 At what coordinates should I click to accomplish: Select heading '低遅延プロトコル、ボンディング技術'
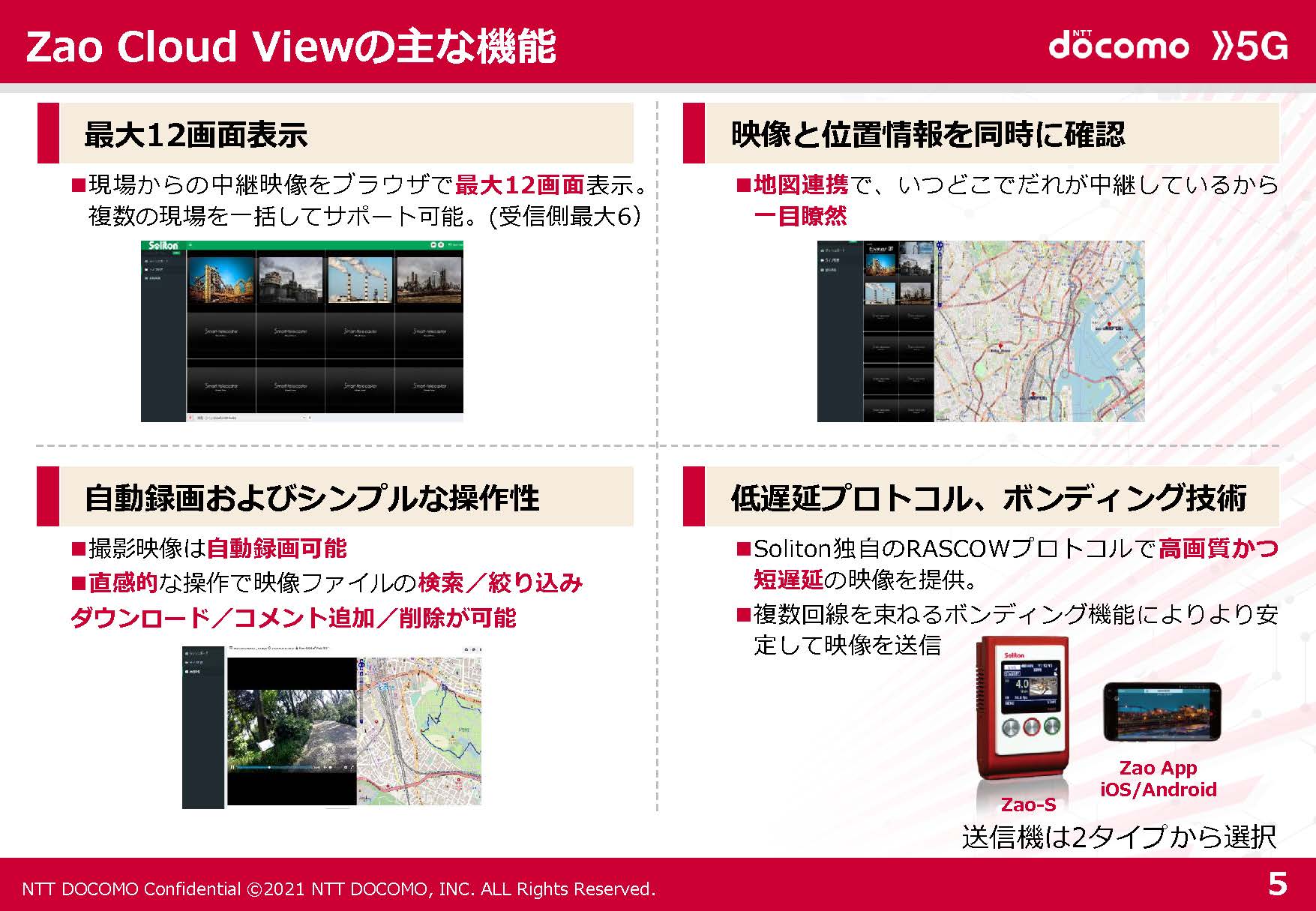pos(989,498)
